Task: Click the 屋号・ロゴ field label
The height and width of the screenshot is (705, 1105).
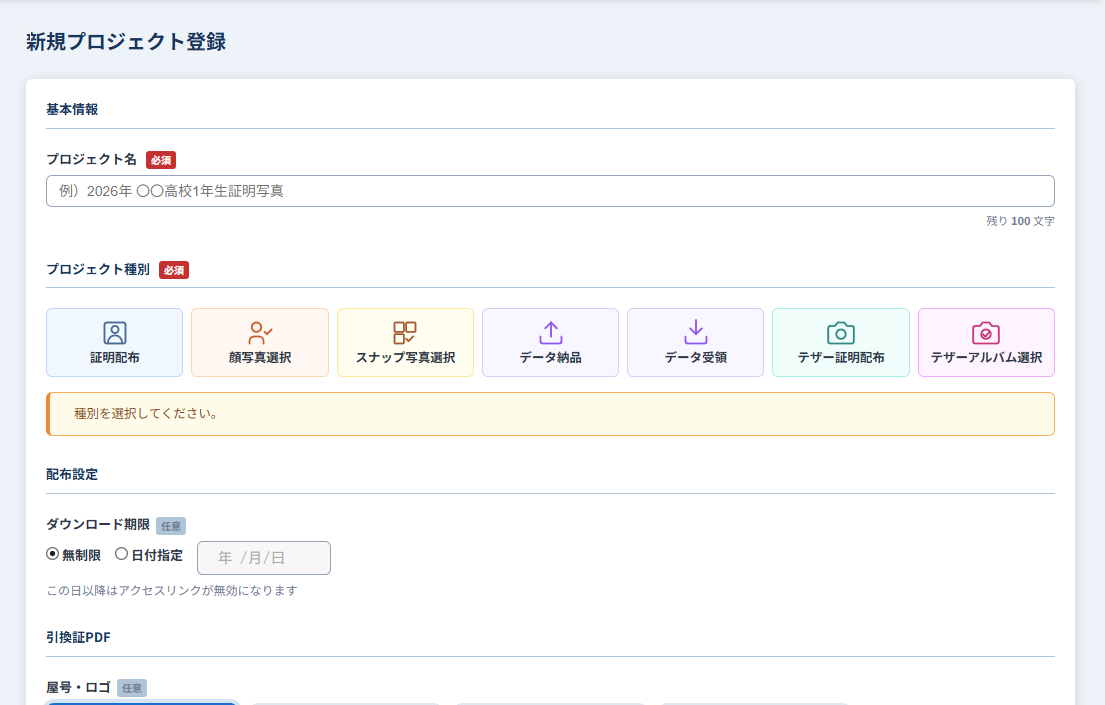Action: pyautogui.click(x=78, y=687)
